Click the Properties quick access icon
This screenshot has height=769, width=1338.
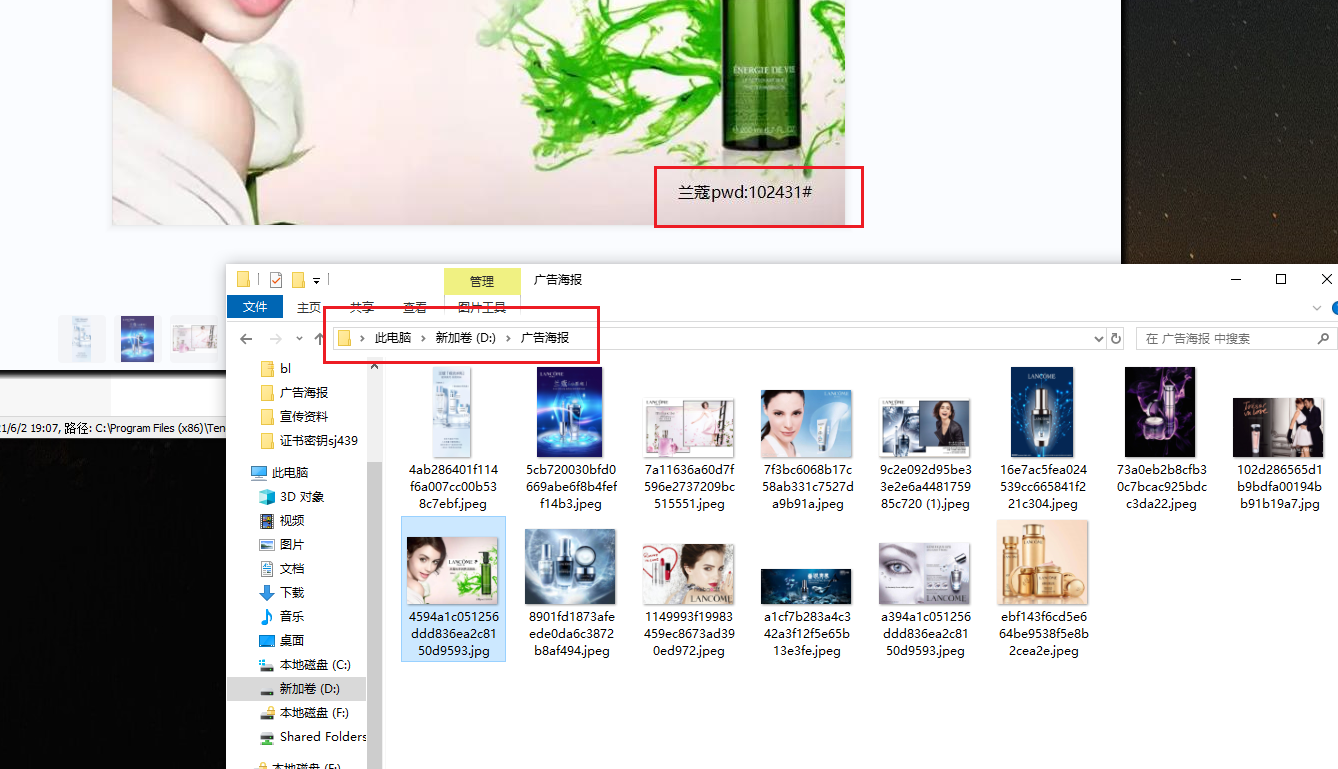coord(276,280)
